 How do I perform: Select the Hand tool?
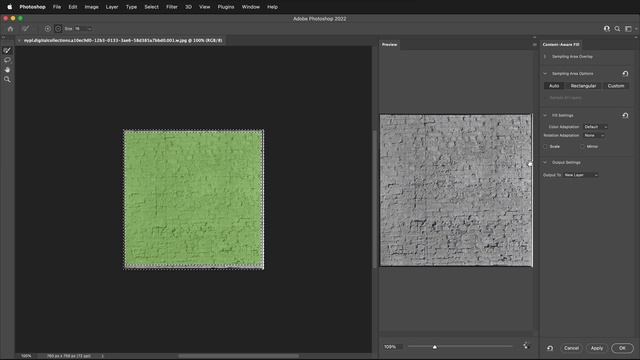tap(7, 69)
